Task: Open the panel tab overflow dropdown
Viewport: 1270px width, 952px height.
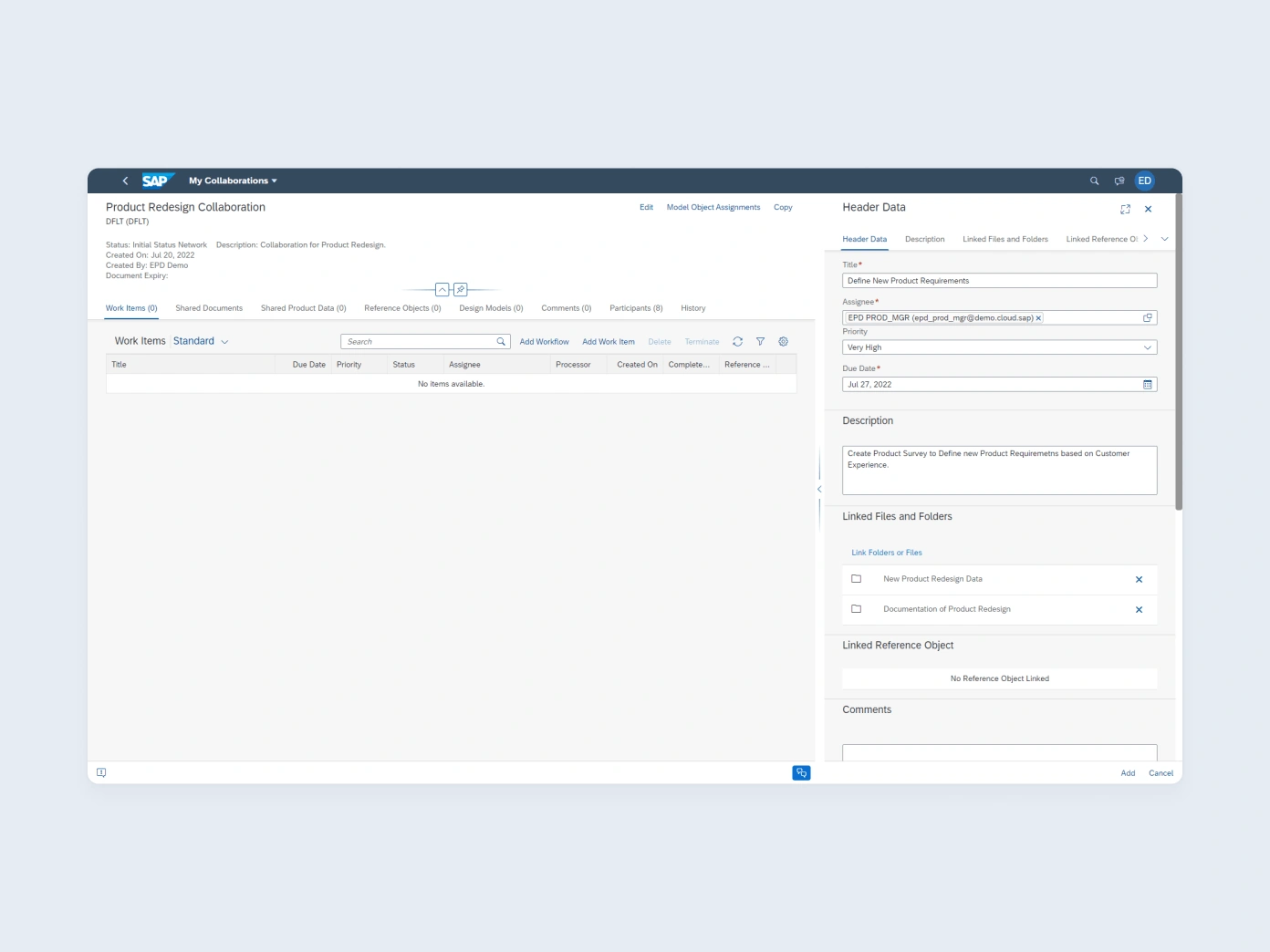Action: (x=1164, y=239)
